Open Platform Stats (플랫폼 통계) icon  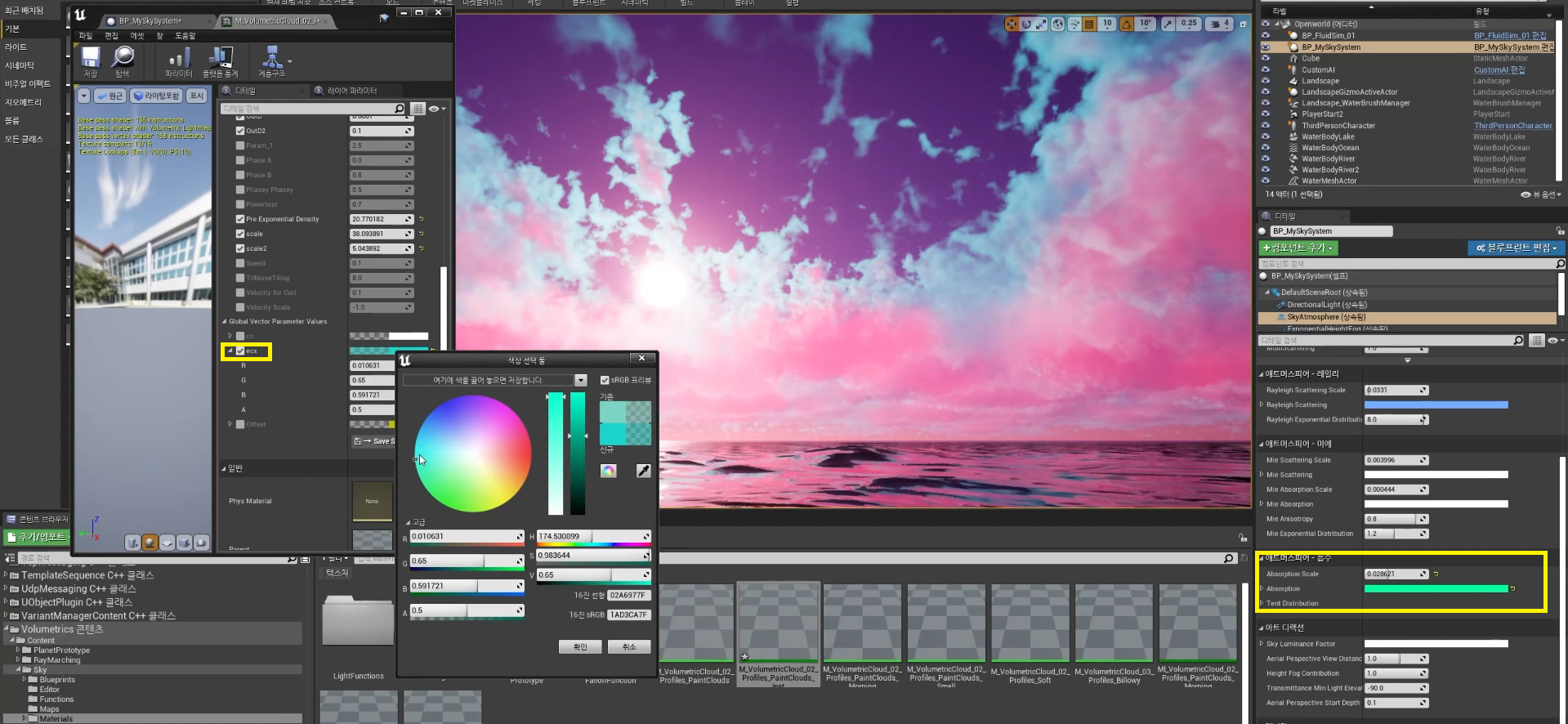tap(220, 58)
